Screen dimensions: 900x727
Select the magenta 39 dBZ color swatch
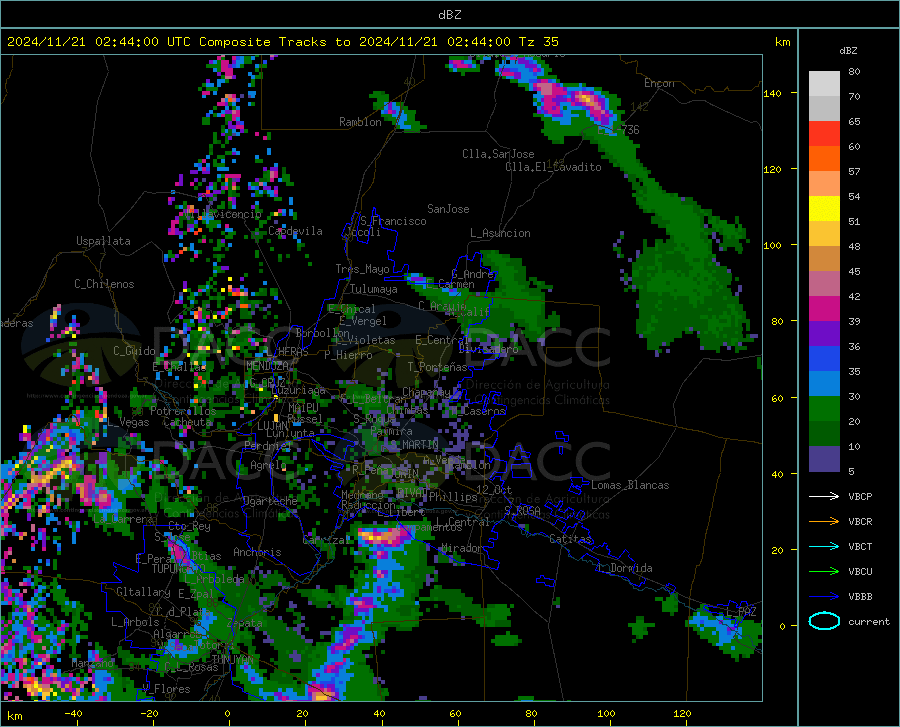click(824, 309)
